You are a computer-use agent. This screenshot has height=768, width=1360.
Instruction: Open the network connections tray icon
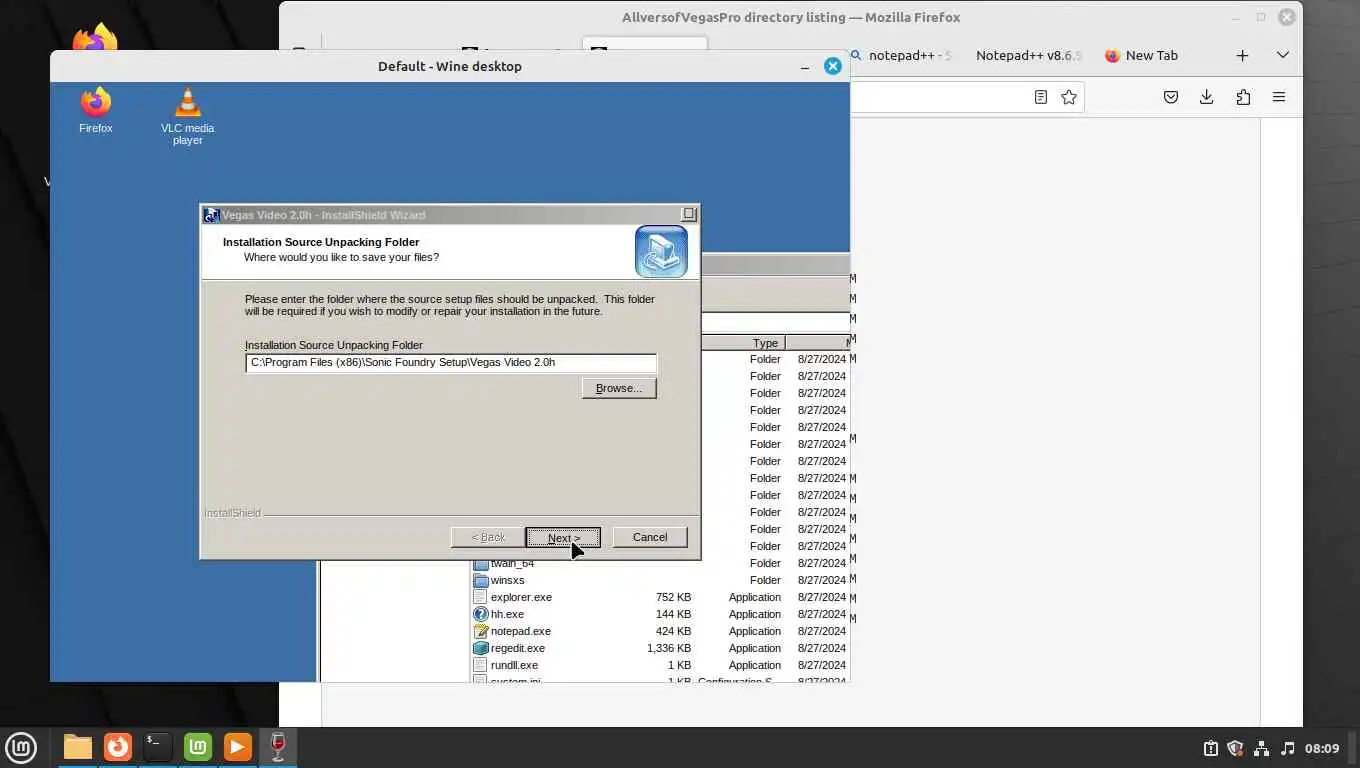1261,748
